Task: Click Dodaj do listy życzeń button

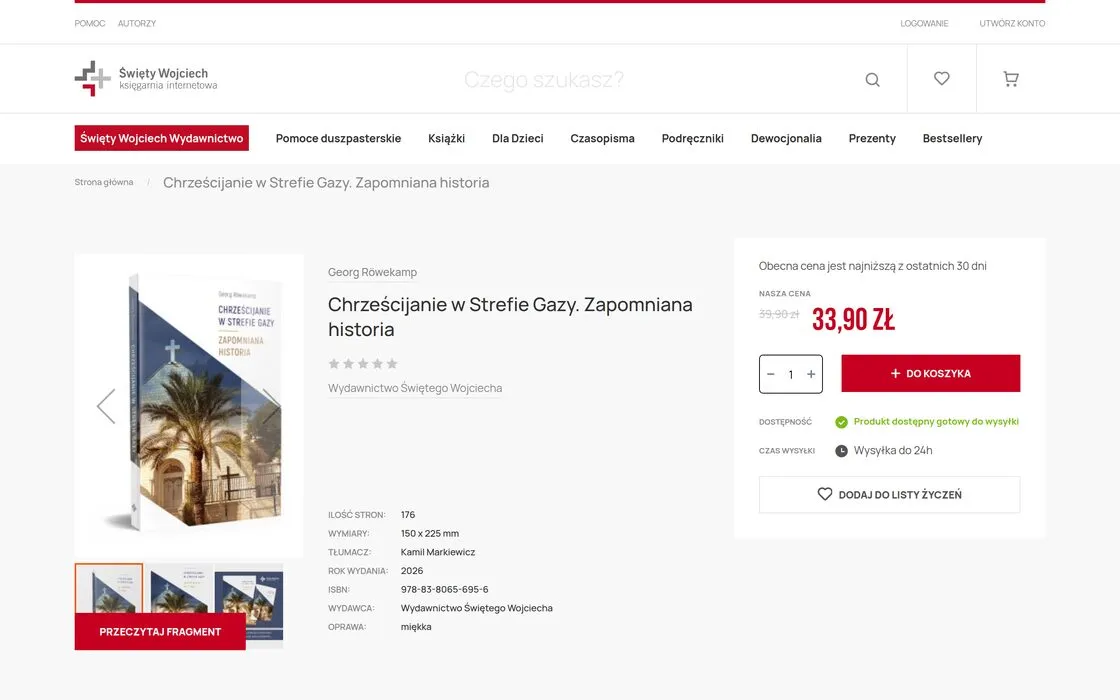Action: (x=889, y=494)
